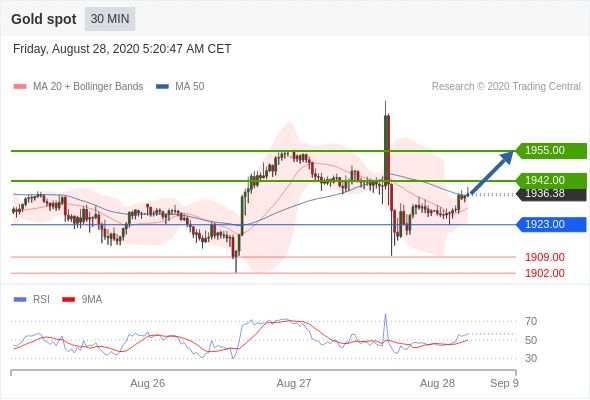Click the pink MA 20 legend swatch
The height and width of the screenshot is (400, 590).
point(20,87)
